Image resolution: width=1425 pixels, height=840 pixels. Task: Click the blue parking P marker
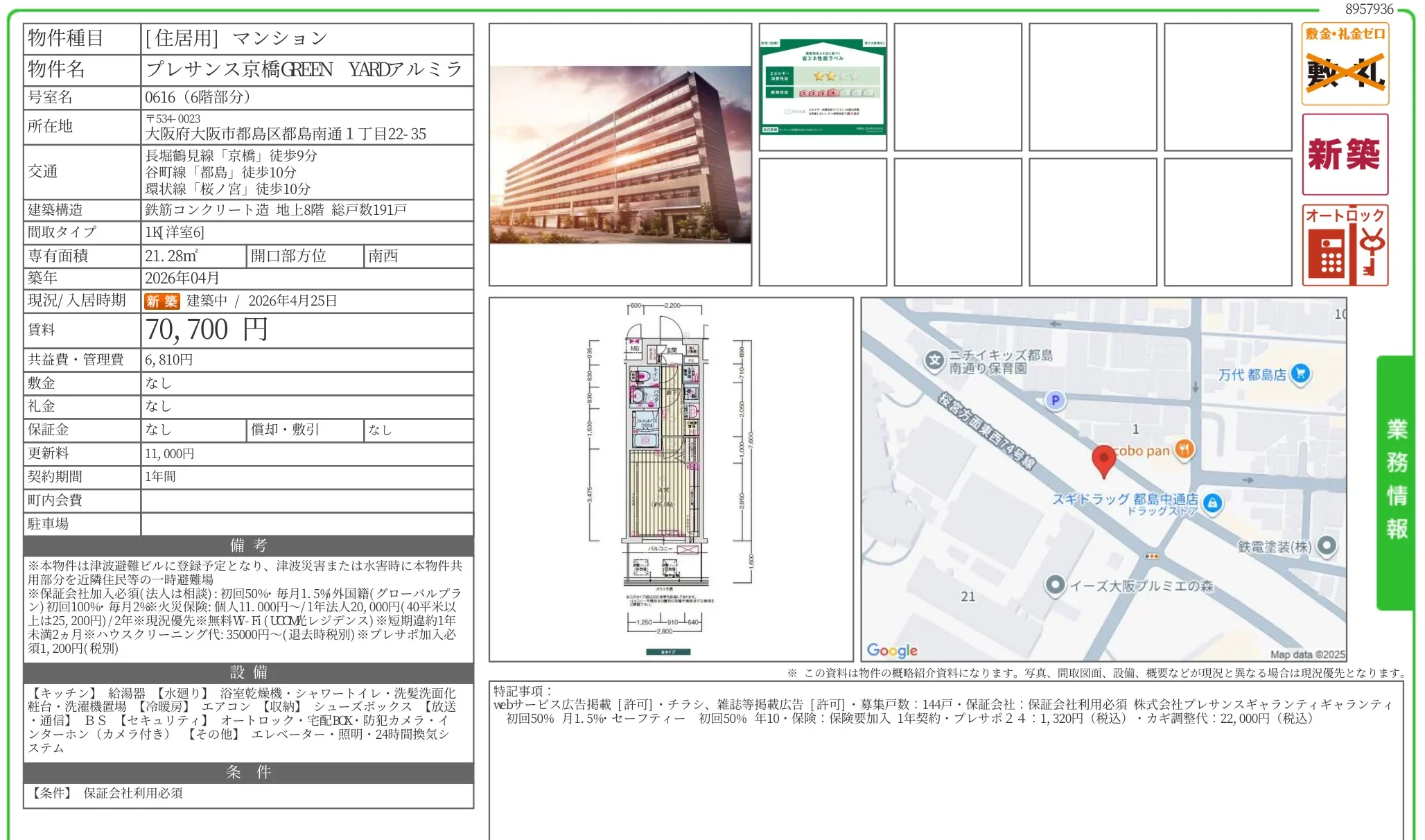tap(1055, 400)
